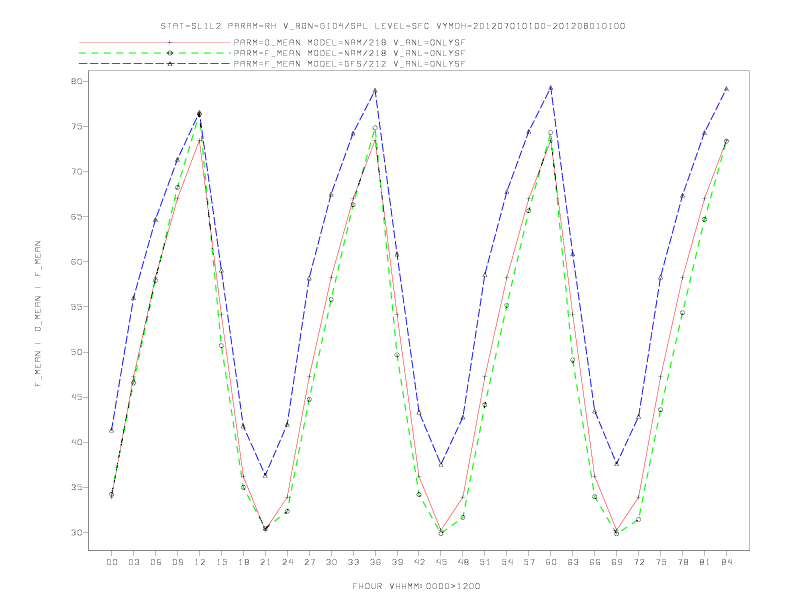Viewport: 792px width, 612px height.
Task: Click the blue dashed legend line sample
Action: [155, 64]
